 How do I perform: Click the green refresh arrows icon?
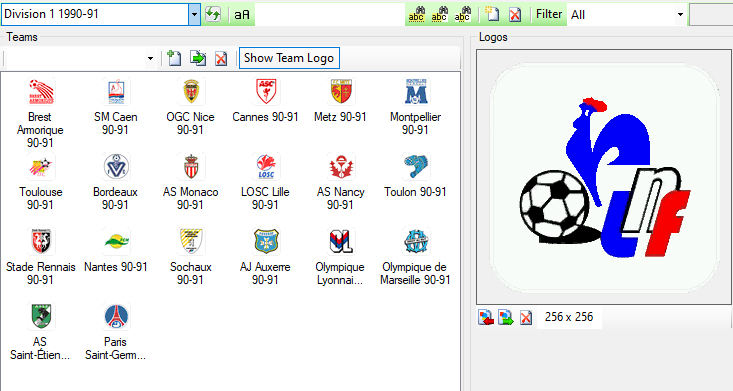coord(213,14)
